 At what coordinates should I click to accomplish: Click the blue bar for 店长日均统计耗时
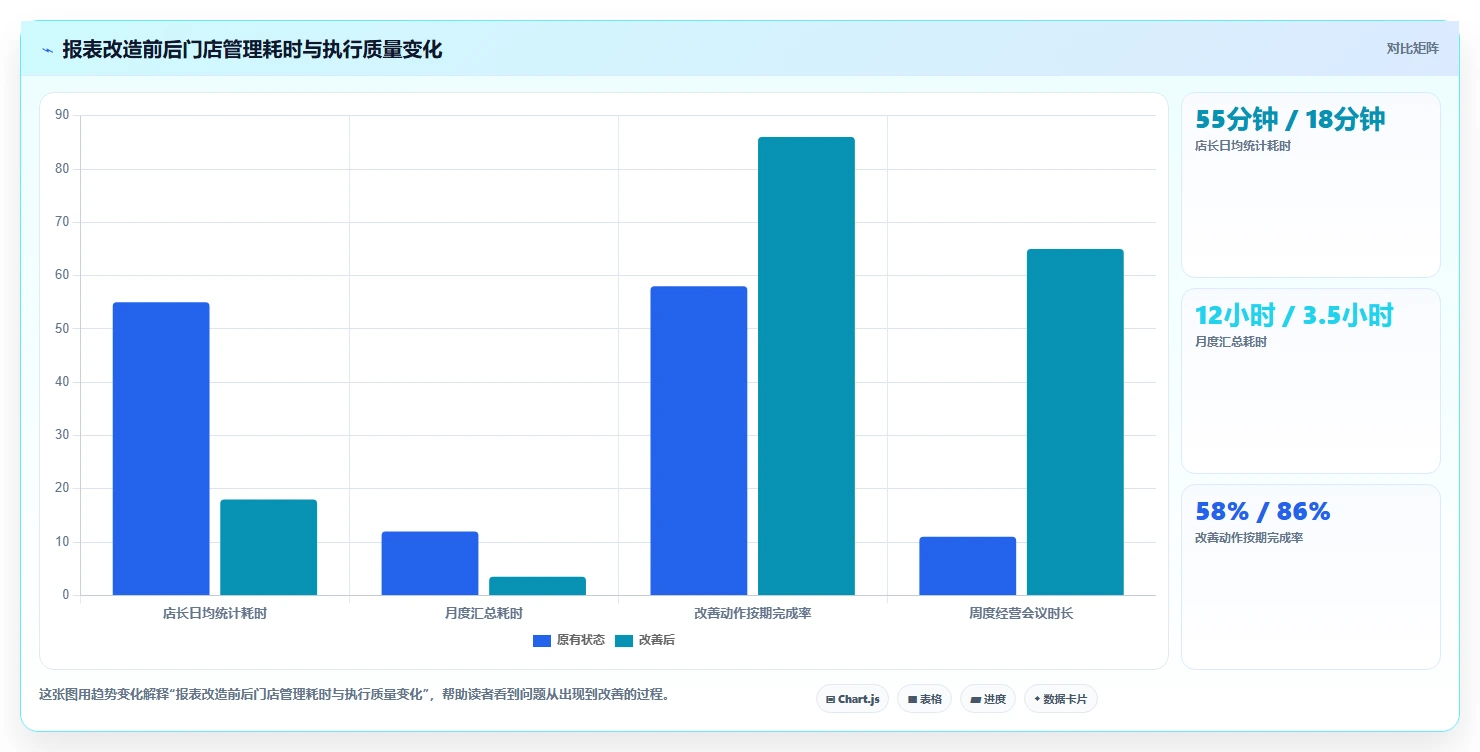coord(161,449)
